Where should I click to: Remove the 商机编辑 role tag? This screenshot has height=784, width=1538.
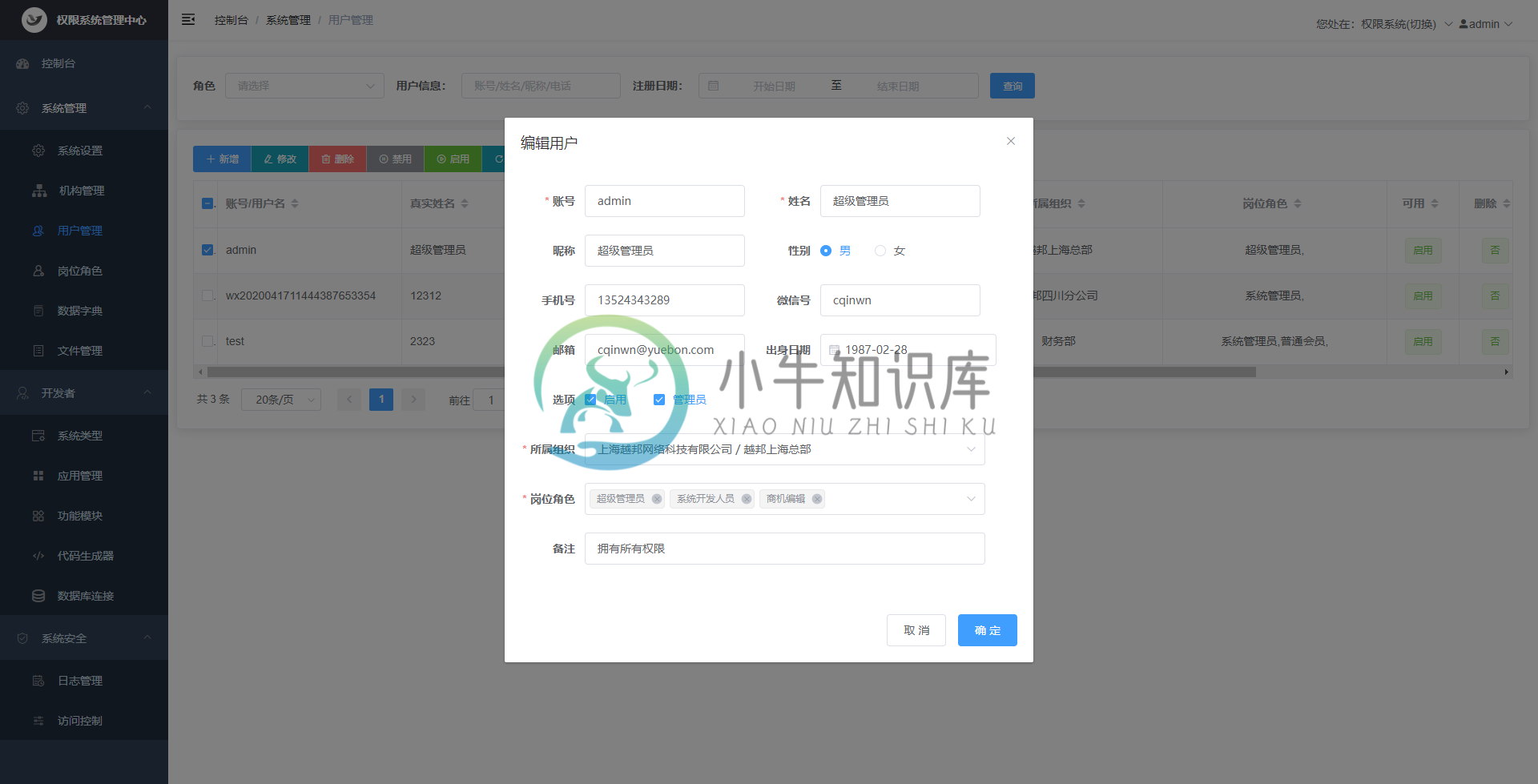(817, 499)
